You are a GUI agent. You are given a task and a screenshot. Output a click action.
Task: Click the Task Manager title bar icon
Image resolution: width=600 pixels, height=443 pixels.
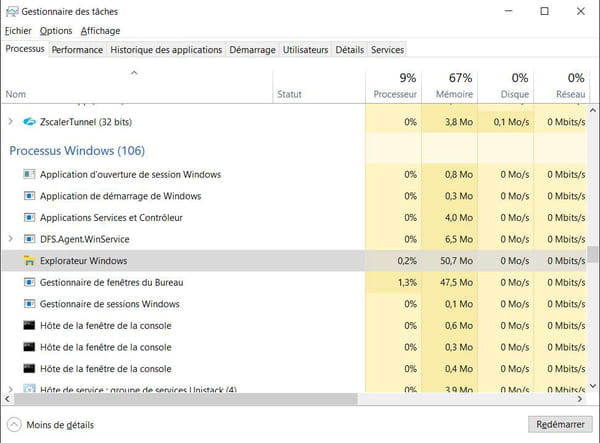click(12, 12)
